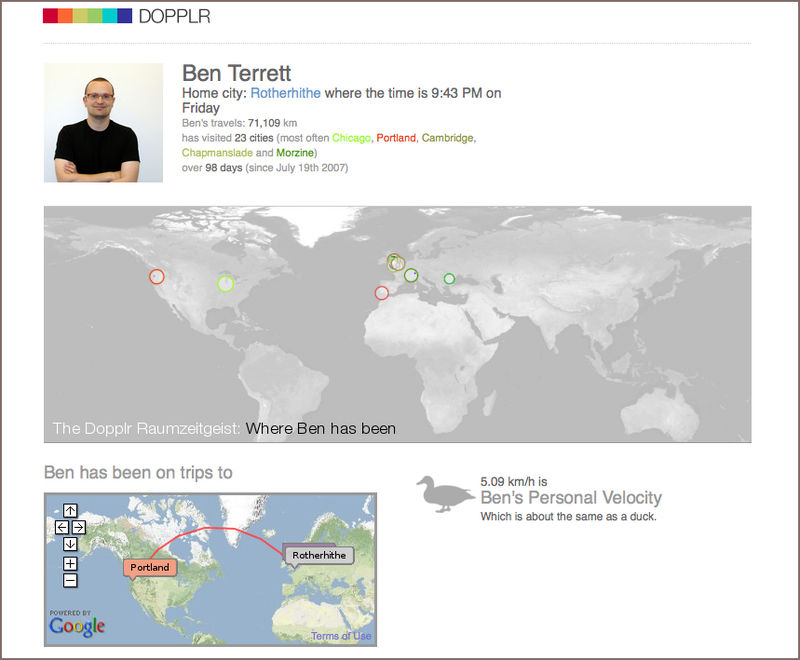Image resolution: width=800 pixels, height=660 pixels.
Task: Open the Morzine city link
Action: (295, 153)
